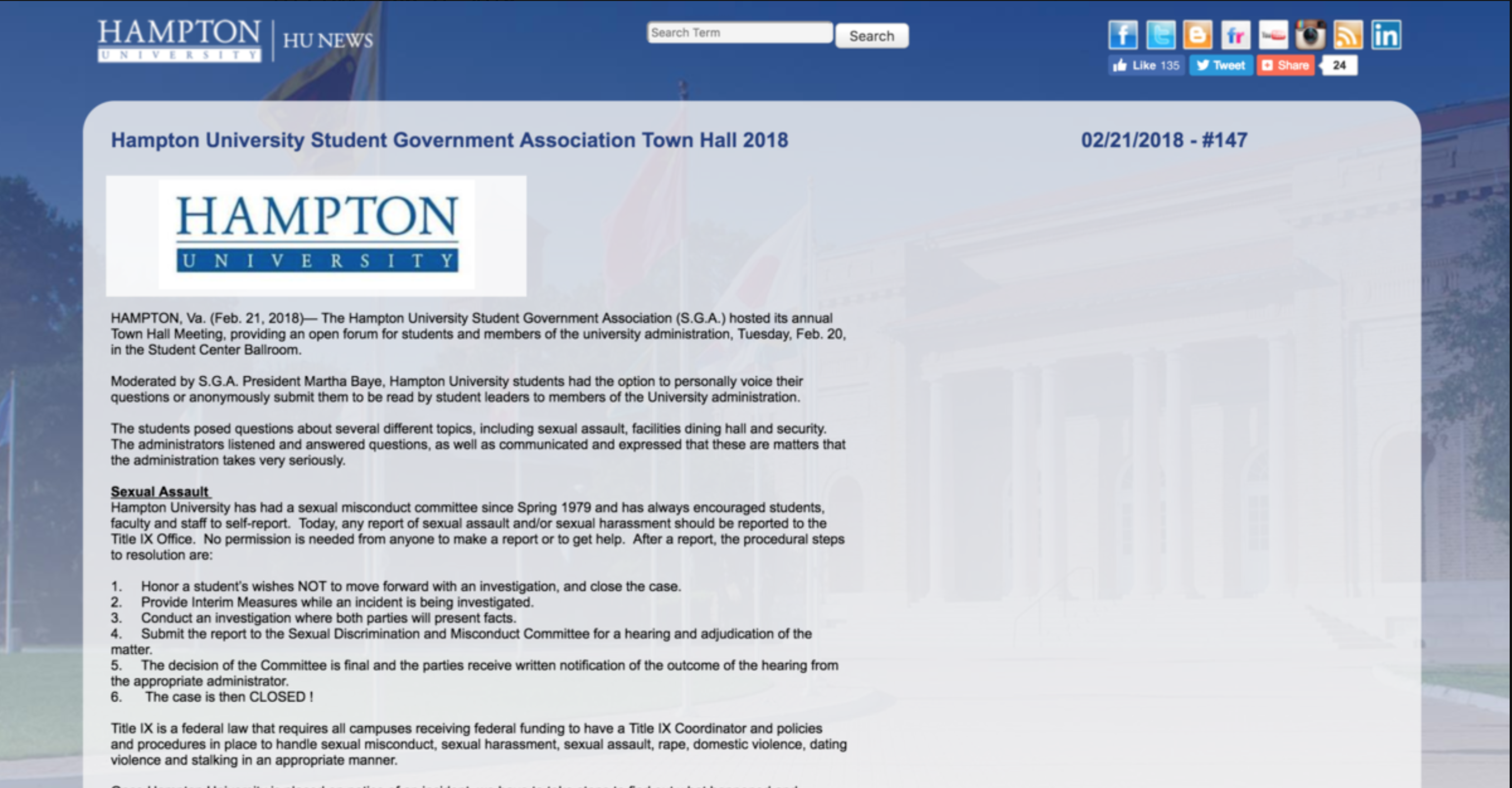Click the large Hampton University article image
Viewport: 1512px width, 788px height.
click(316, 236)
